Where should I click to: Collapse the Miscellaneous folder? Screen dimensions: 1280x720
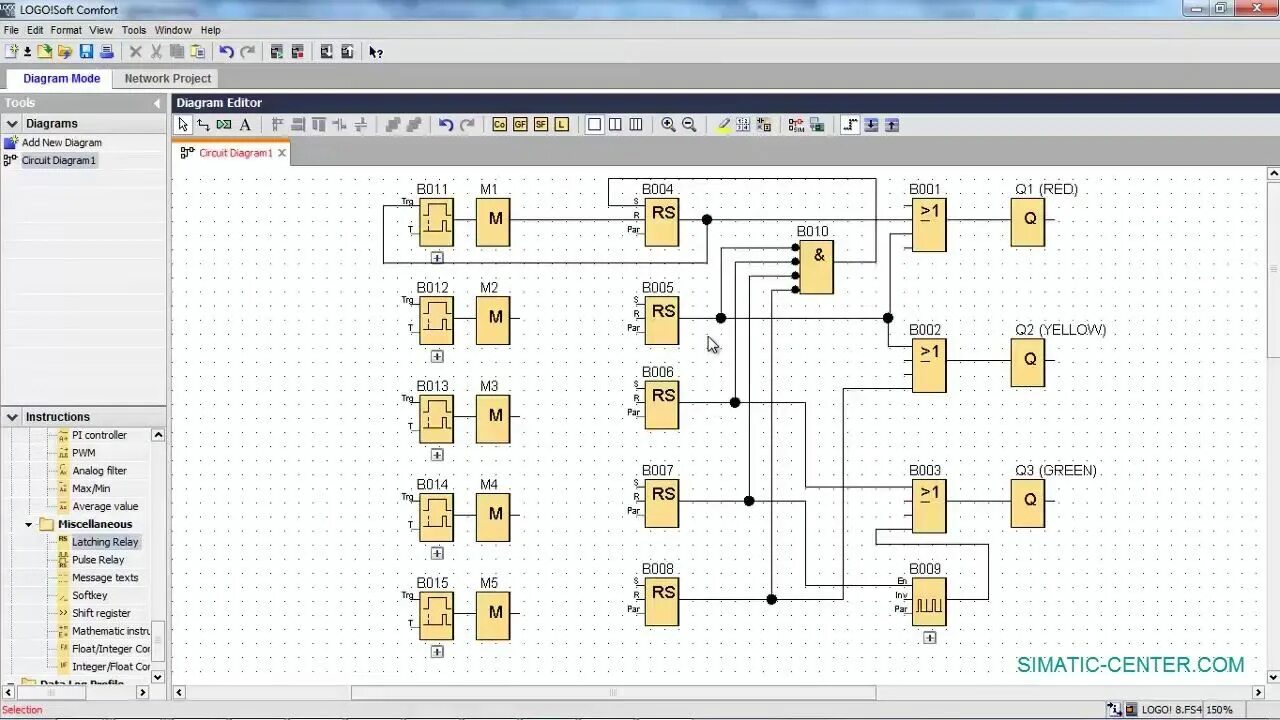(x=29, y=524)
